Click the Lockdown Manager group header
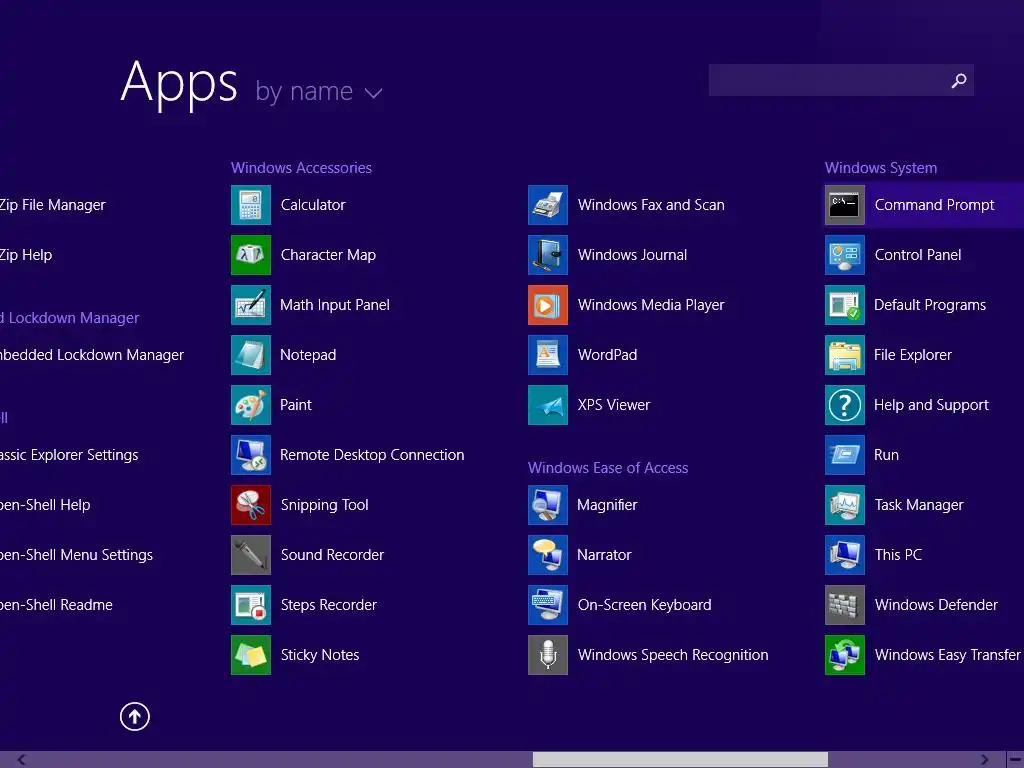This screenshot has height=768, width=1024. tap(69, 318)
